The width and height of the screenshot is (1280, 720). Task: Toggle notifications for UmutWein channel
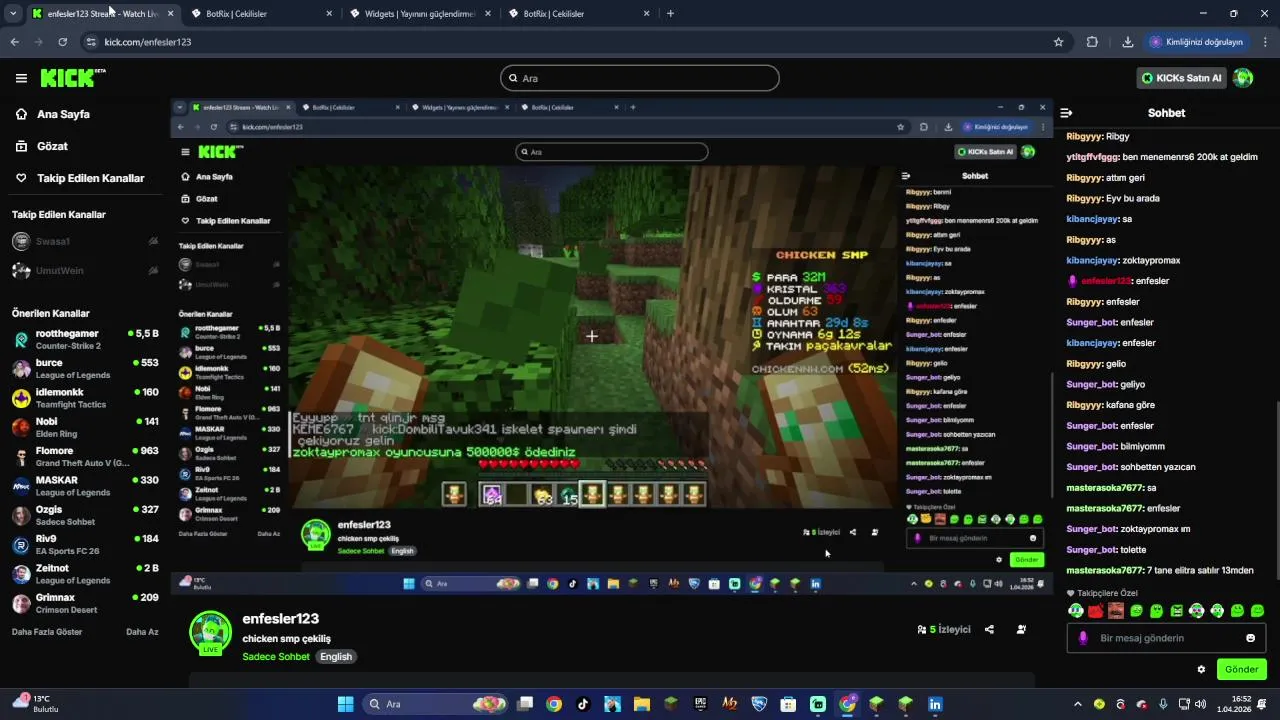(153, 271)
